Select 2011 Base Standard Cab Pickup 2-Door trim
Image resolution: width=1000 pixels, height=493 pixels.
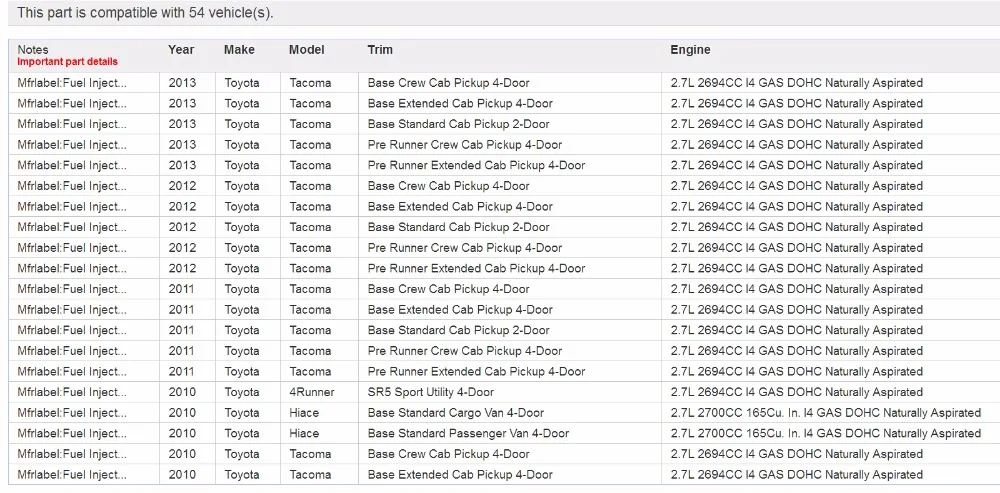[459, 330]
